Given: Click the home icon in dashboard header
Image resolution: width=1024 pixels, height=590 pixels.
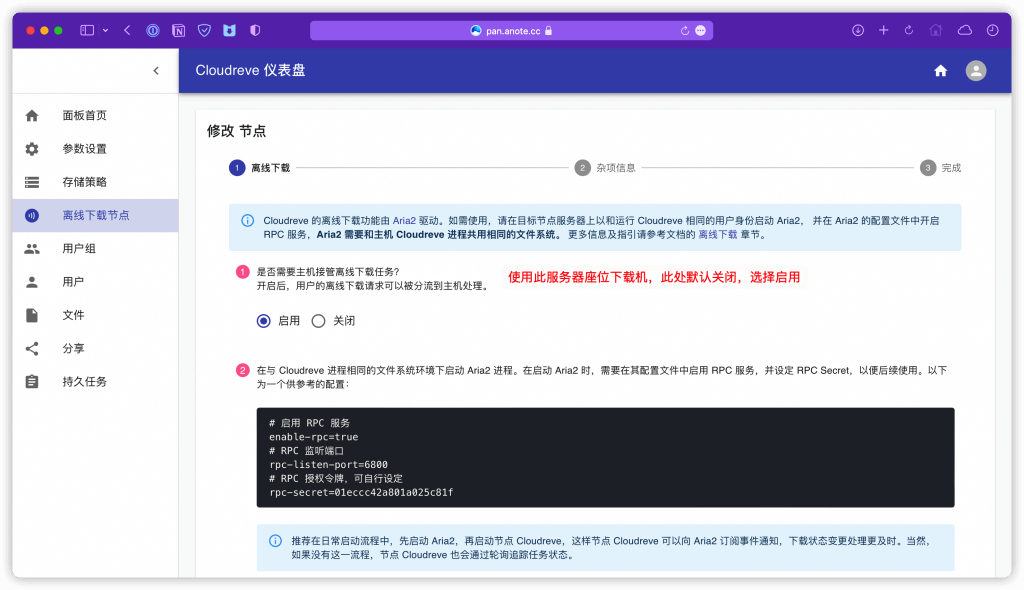Looking at the screenshot, I should (940, 71).
